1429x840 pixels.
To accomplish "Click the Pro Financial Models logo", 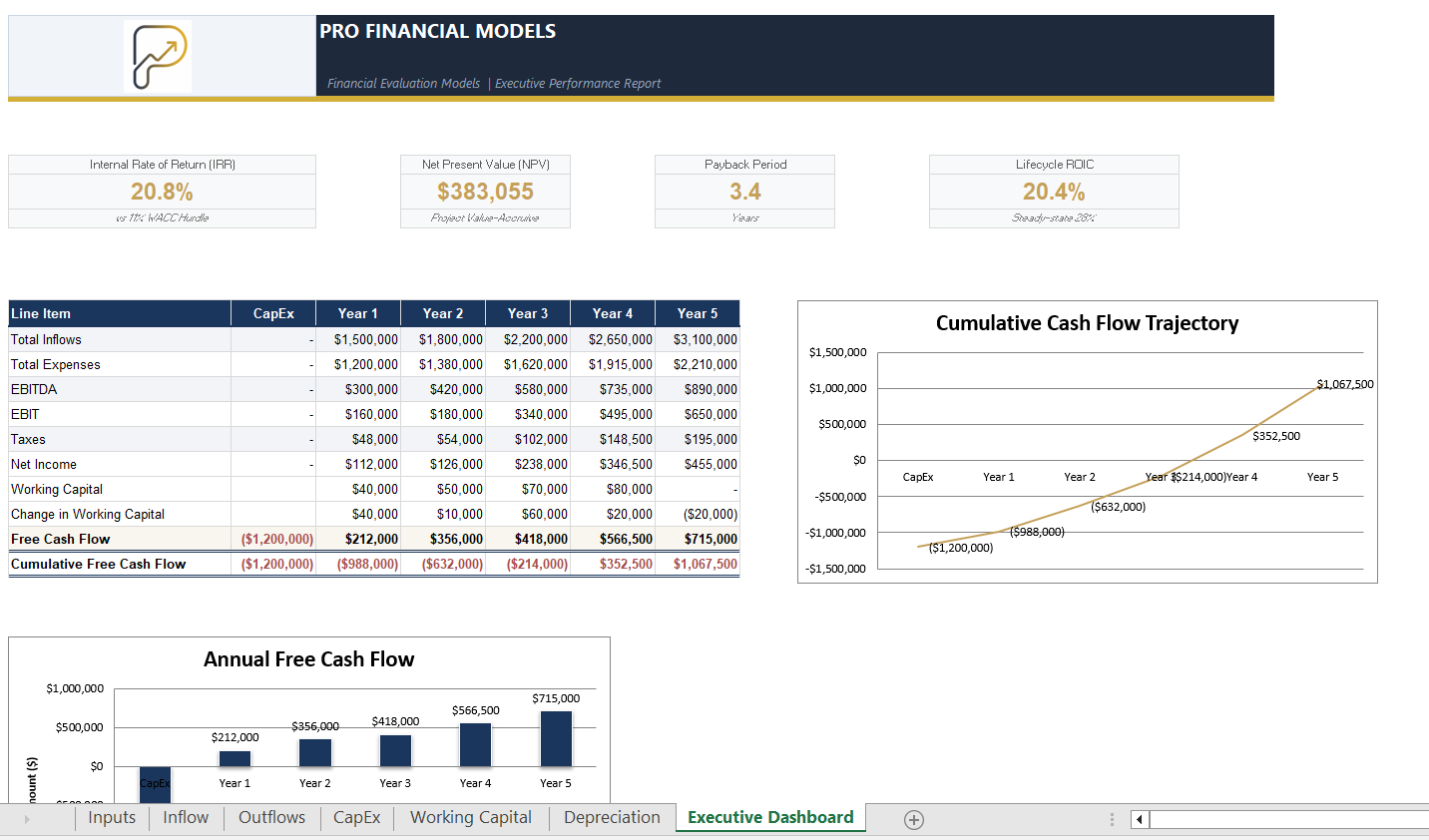I will (x=160, y=57).
